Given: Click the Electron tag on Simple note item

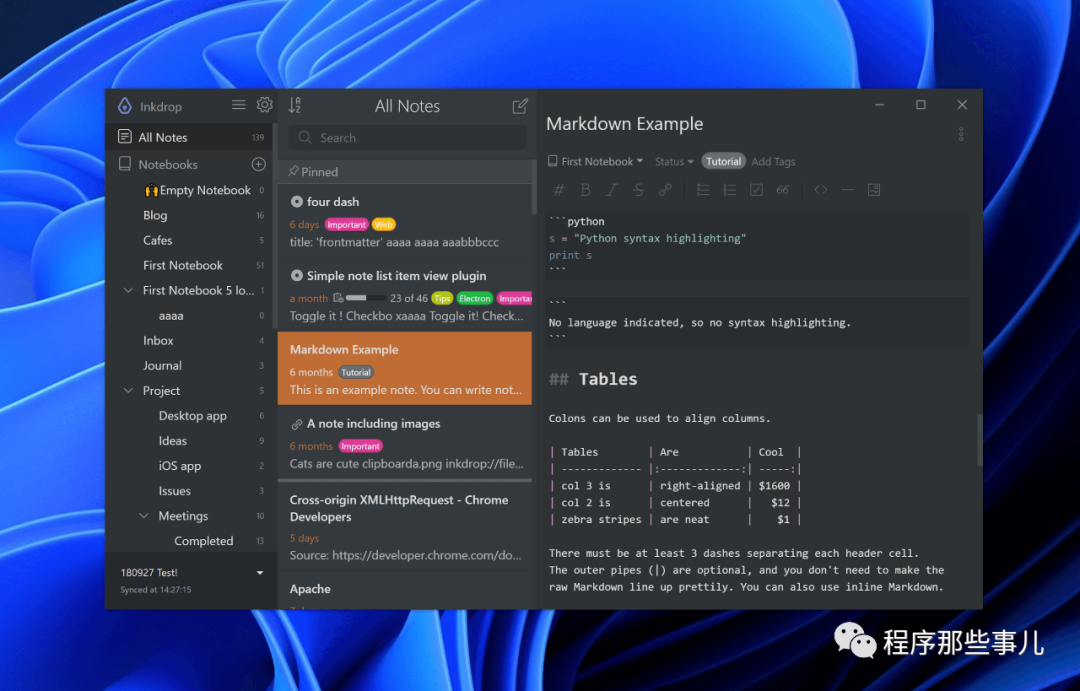Looking at the screenshot, I should pos(475,298).
